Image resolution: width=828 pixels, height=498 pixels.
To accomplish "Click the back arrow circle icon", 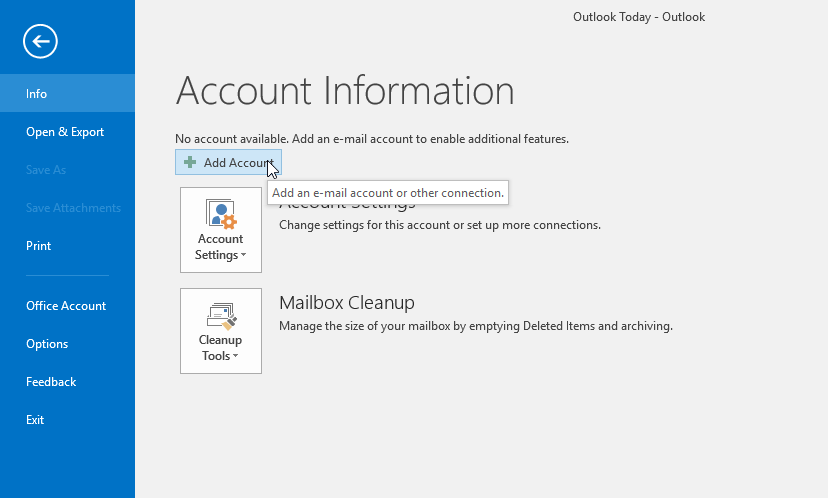I will [40, 41].
